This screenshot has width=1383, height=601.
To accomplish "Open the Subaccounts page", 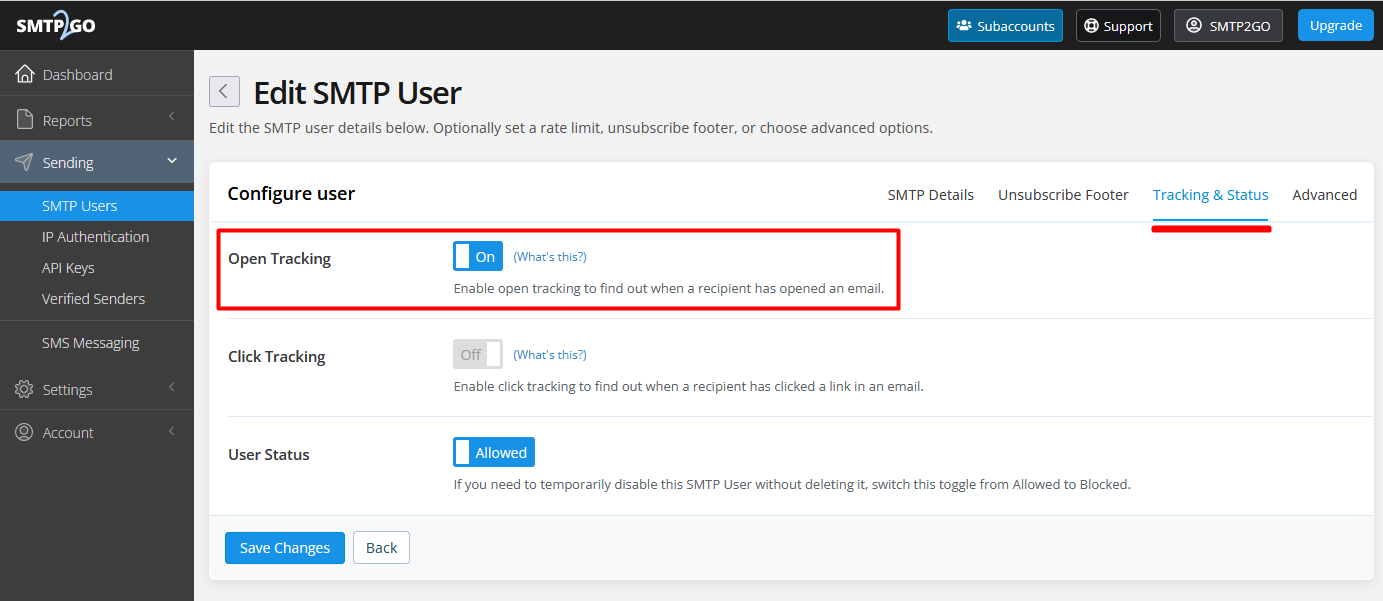I will (1005, 26).
